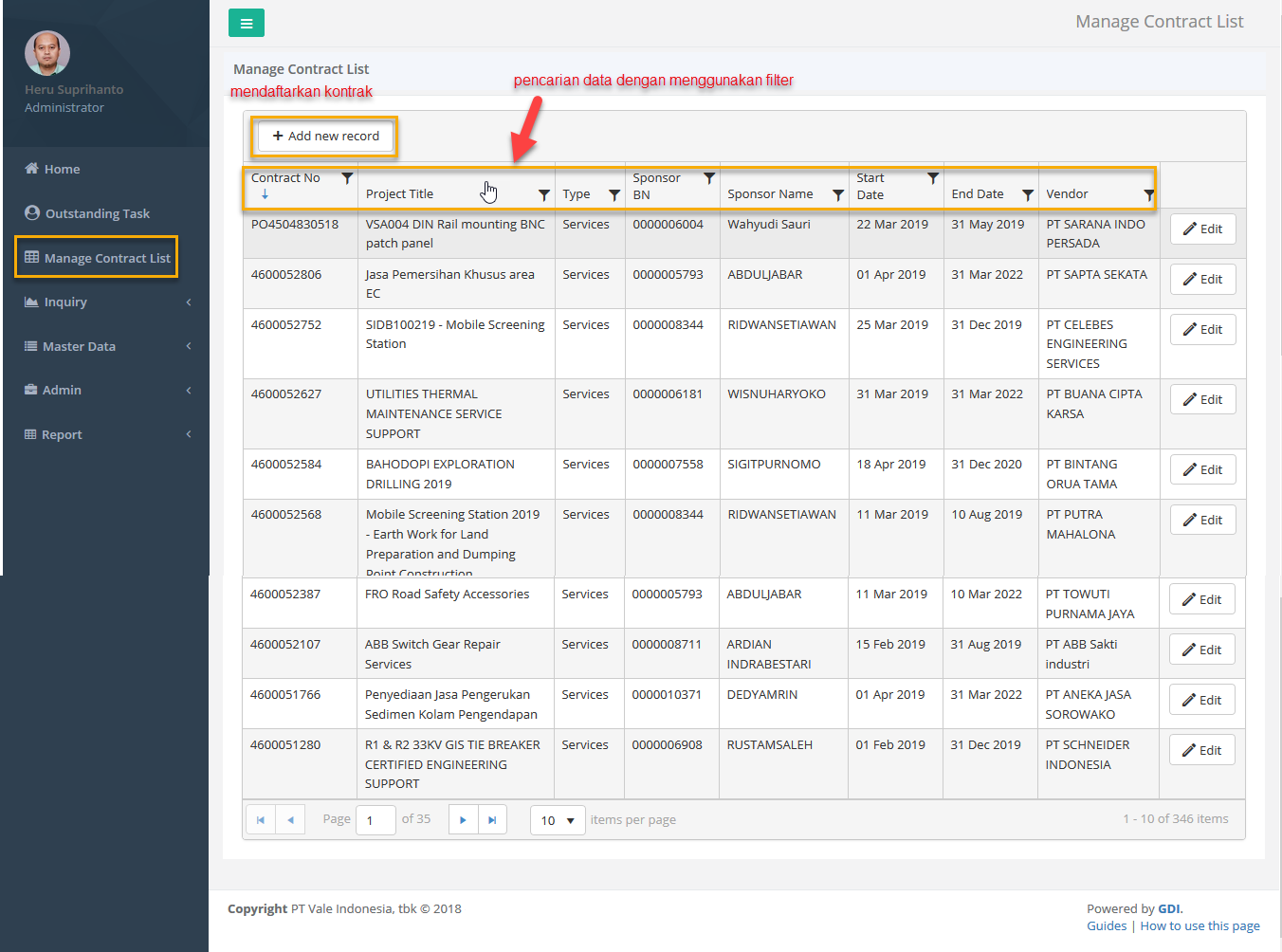Open the How to use this page link
This screenshot has height=952, width=1282.
[x=1200, y=925]
